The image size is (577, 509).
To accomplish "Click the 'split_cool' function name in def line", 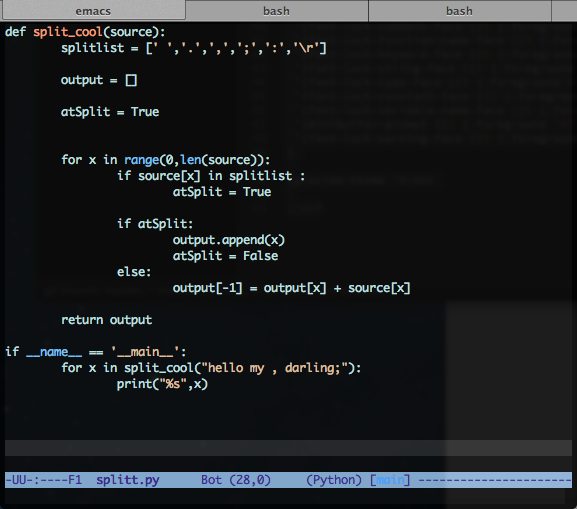I will [x=68, y=32].
